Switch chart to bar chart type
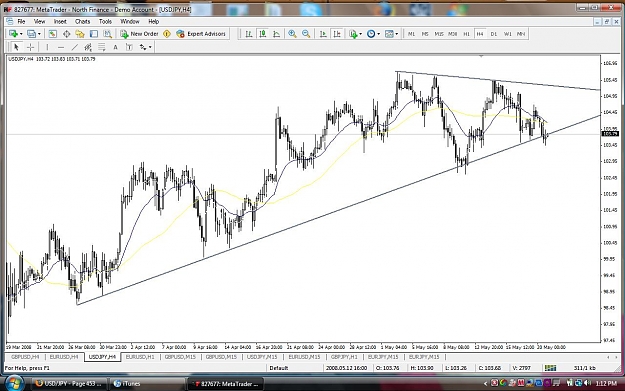 [x=249, y=34]
